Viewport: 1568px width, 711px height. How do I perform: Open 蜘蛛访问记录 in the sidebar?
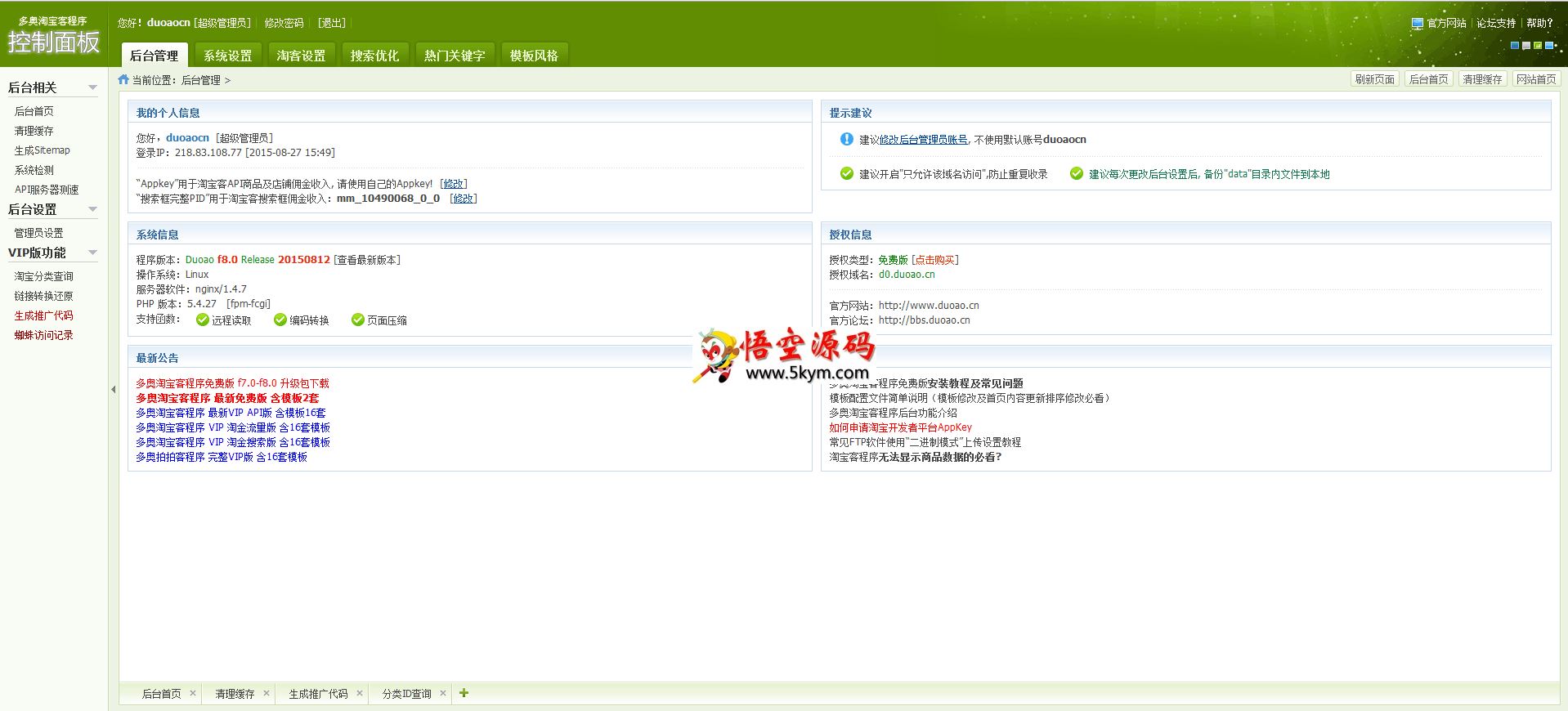[44, 335]
